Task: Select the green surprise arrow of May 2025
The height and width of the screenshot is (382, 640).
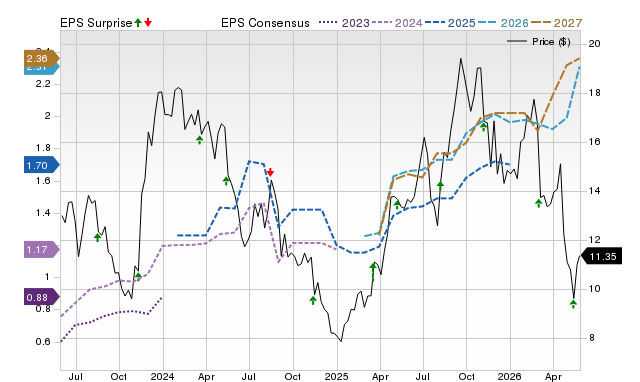Action: pos(398,205)
